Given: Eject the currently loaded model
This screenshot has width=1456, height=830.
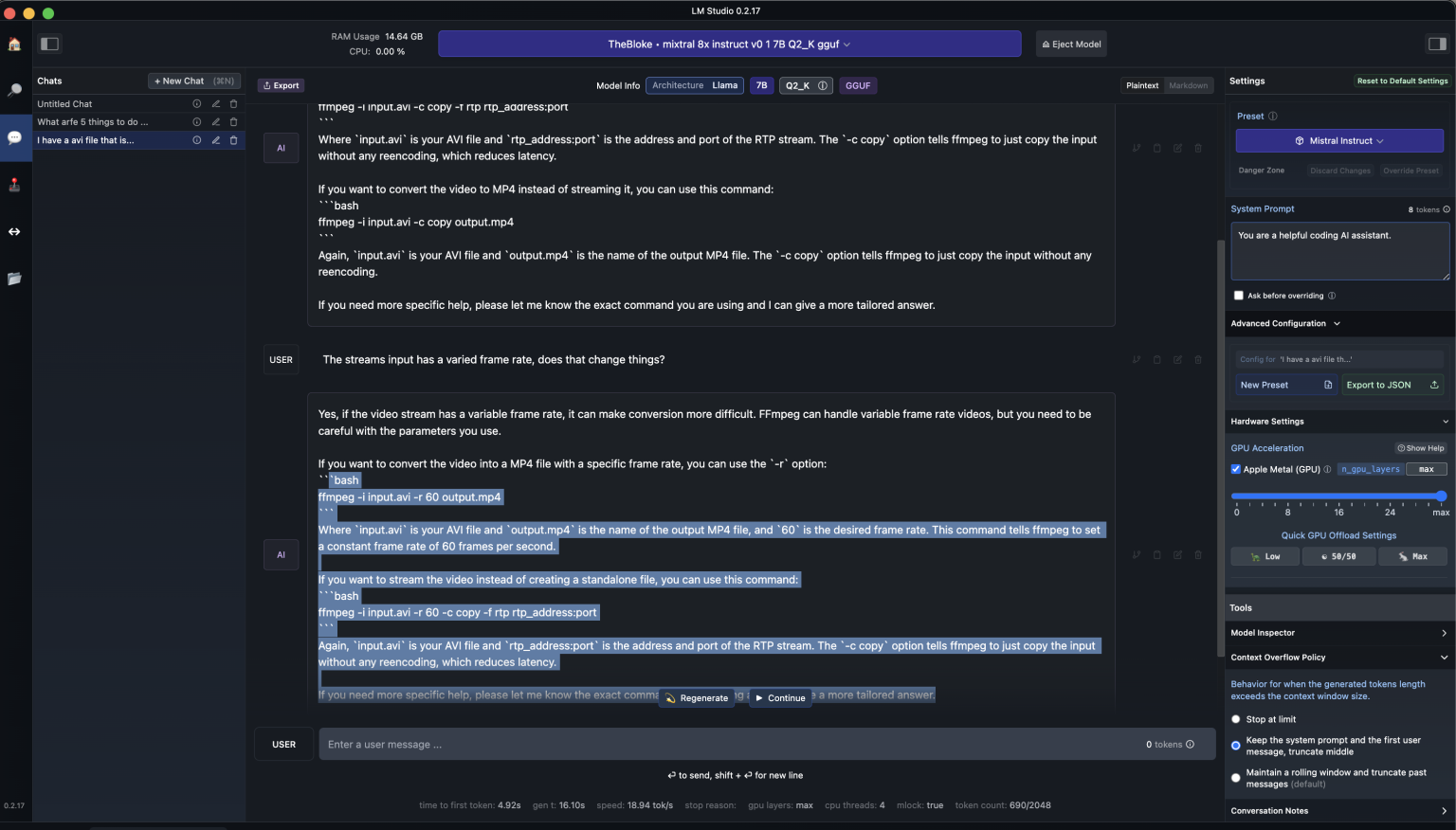Looking at the screenshot, I should (x=1071, y=43).
